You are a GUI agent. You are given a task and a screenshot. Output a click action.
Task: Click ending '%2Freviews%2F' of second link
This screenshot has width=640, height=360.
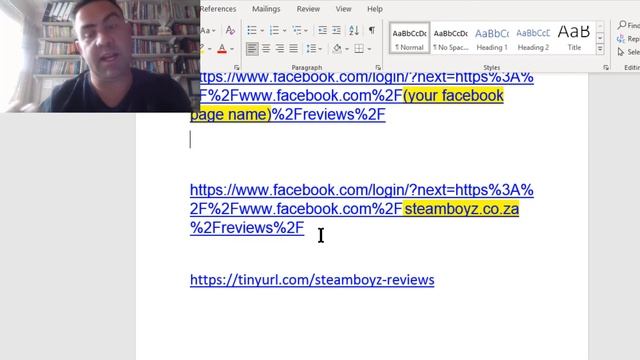tap(247, 228)
